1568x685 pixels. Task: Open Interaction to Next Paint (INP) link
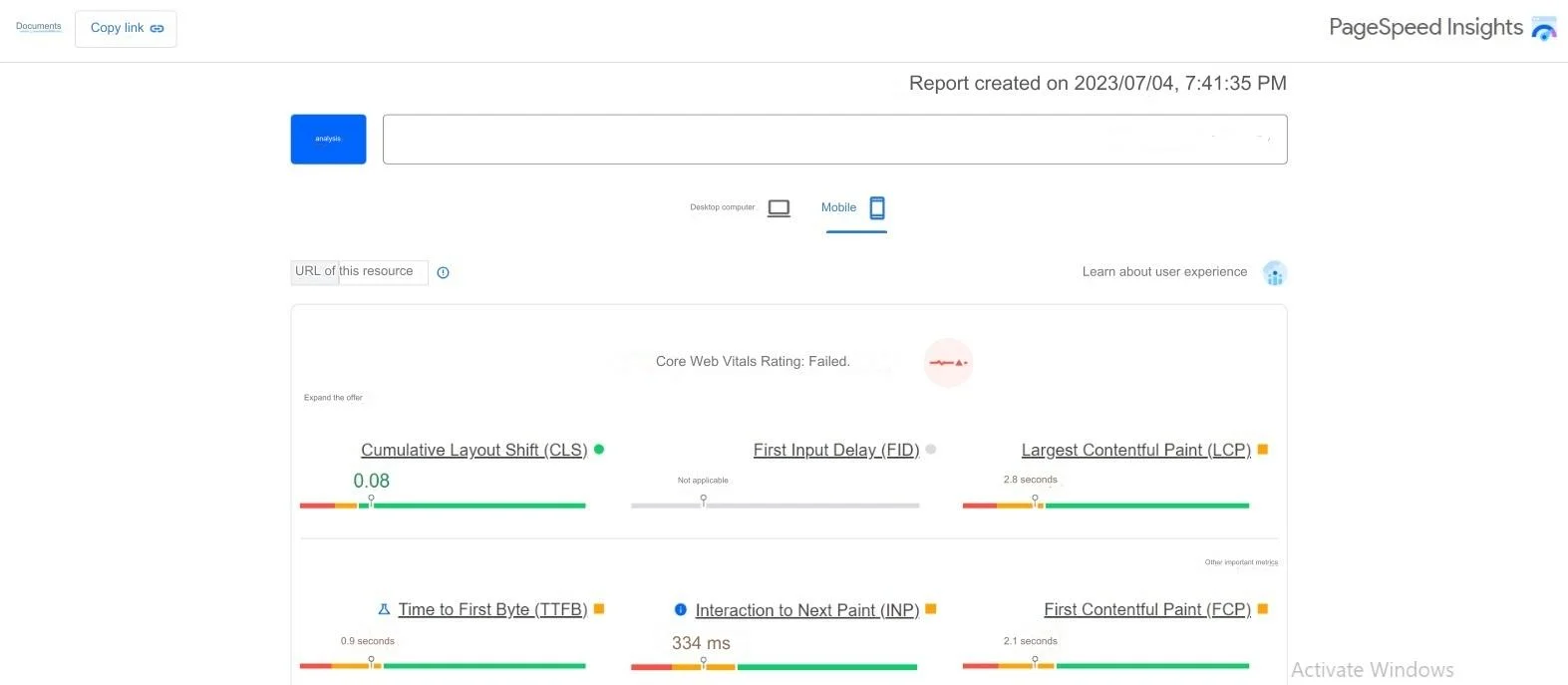pyautogui.click(x=807, y=609)
